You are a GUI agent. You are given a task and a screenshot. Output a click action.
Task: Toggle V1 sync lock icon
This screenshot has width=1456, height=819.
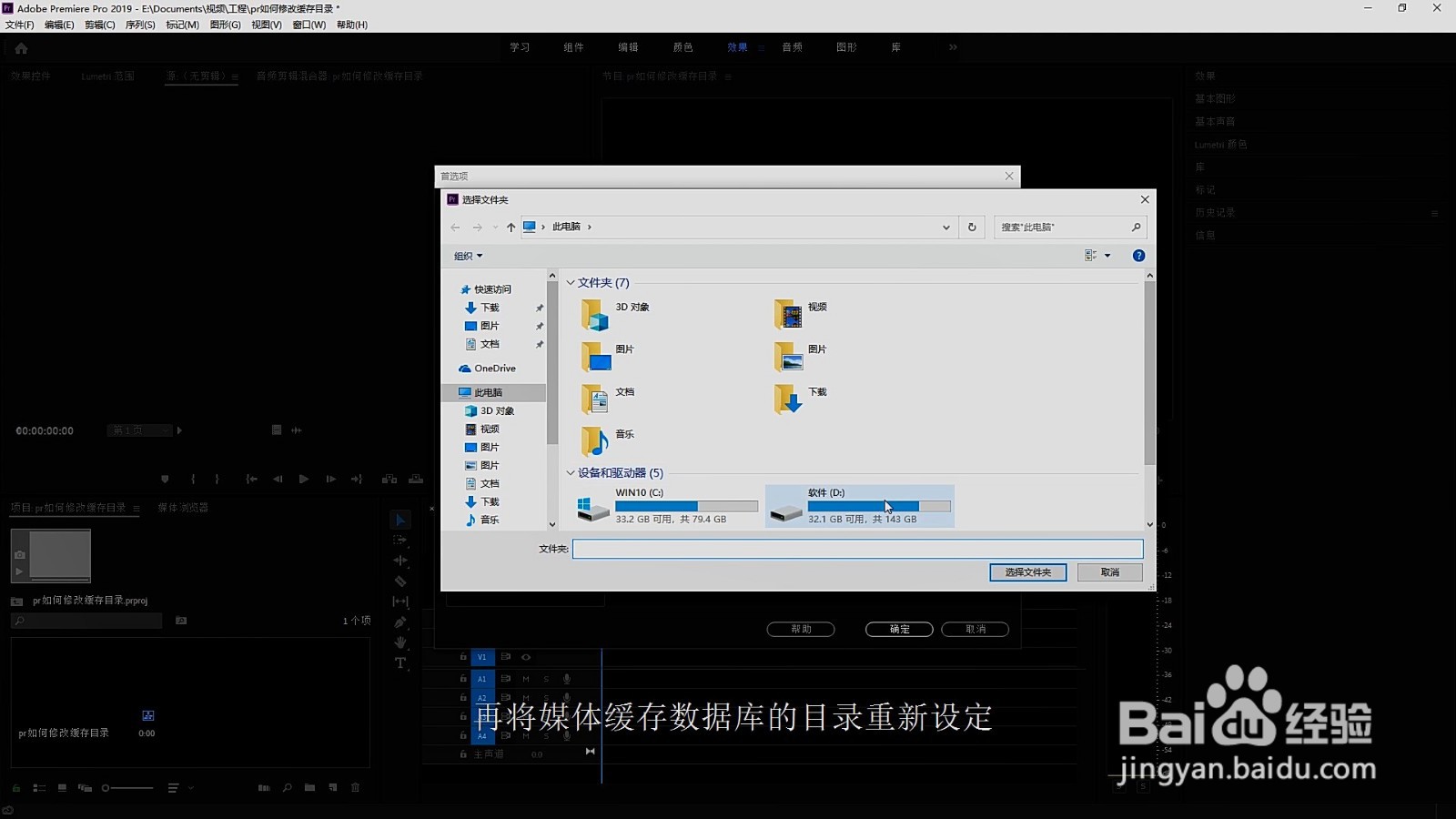[505, 657]
